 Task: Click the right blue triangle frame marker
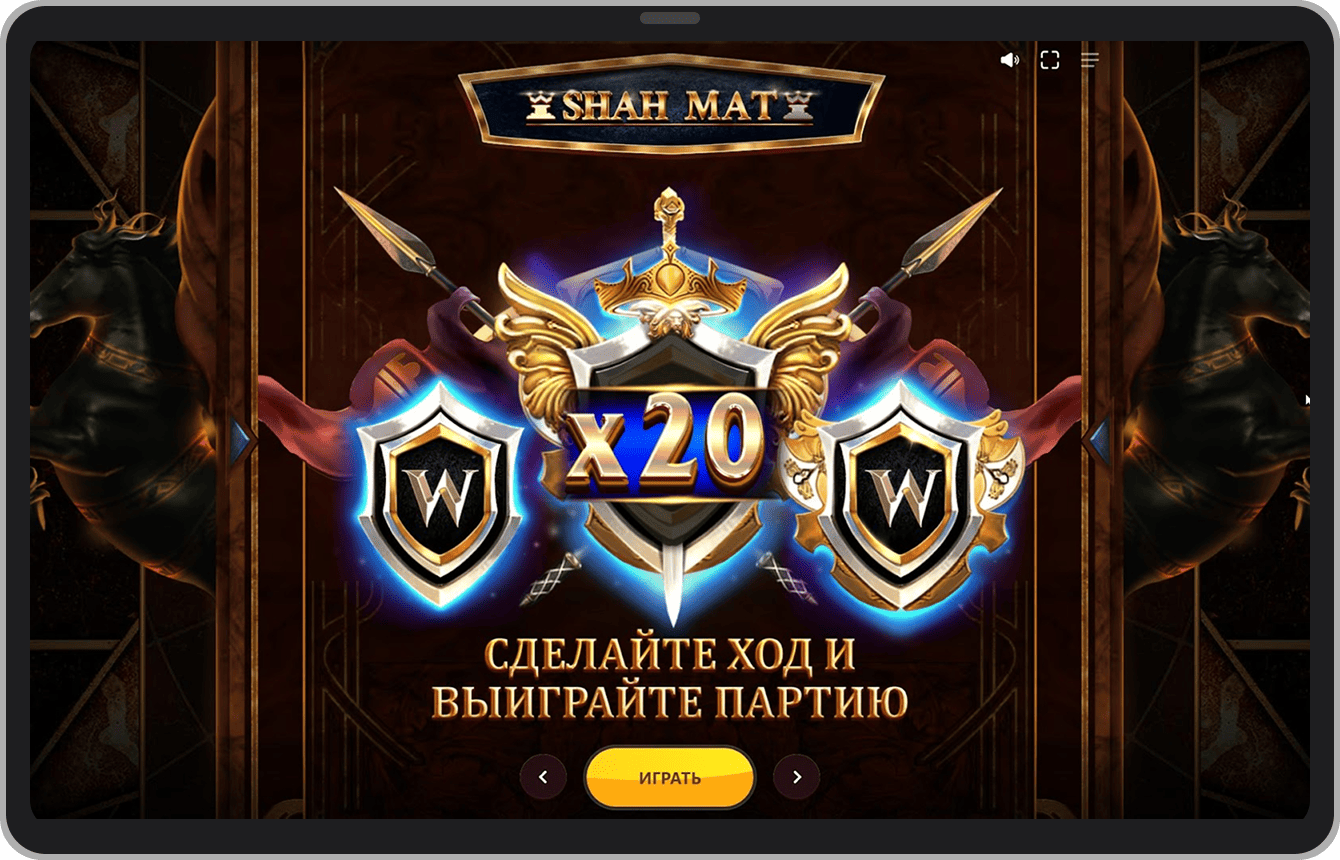1097,441
